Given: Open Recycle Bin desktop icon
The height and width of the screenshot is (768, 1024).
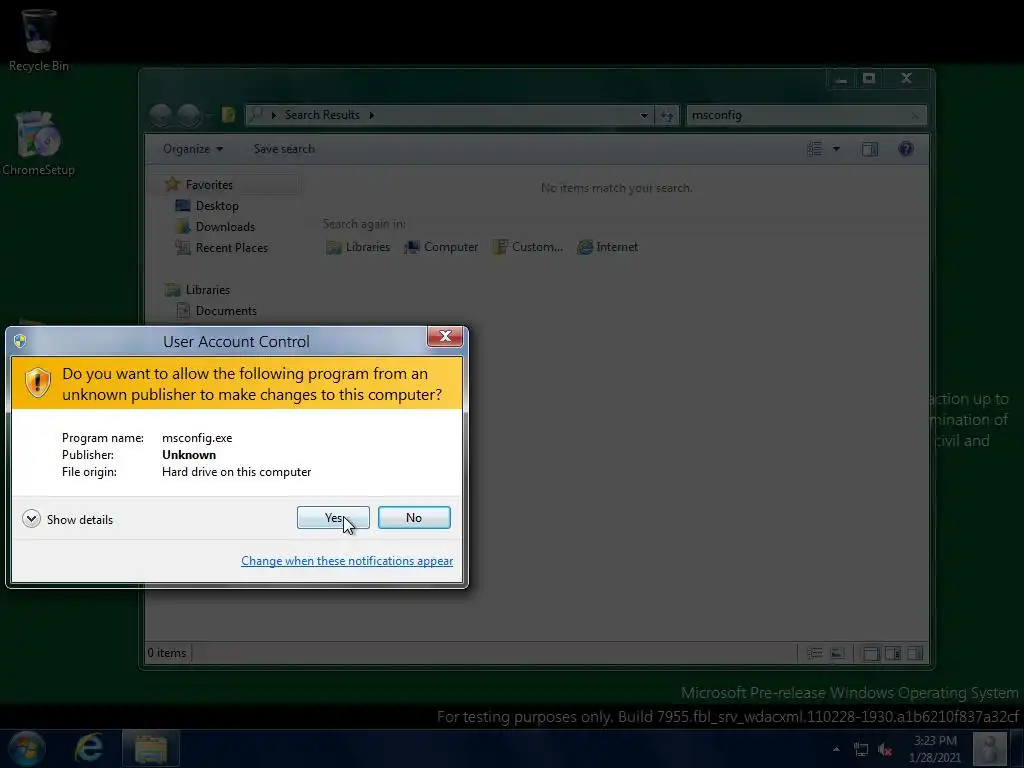Looking at the screenshot, I should [x=39, y=40].
